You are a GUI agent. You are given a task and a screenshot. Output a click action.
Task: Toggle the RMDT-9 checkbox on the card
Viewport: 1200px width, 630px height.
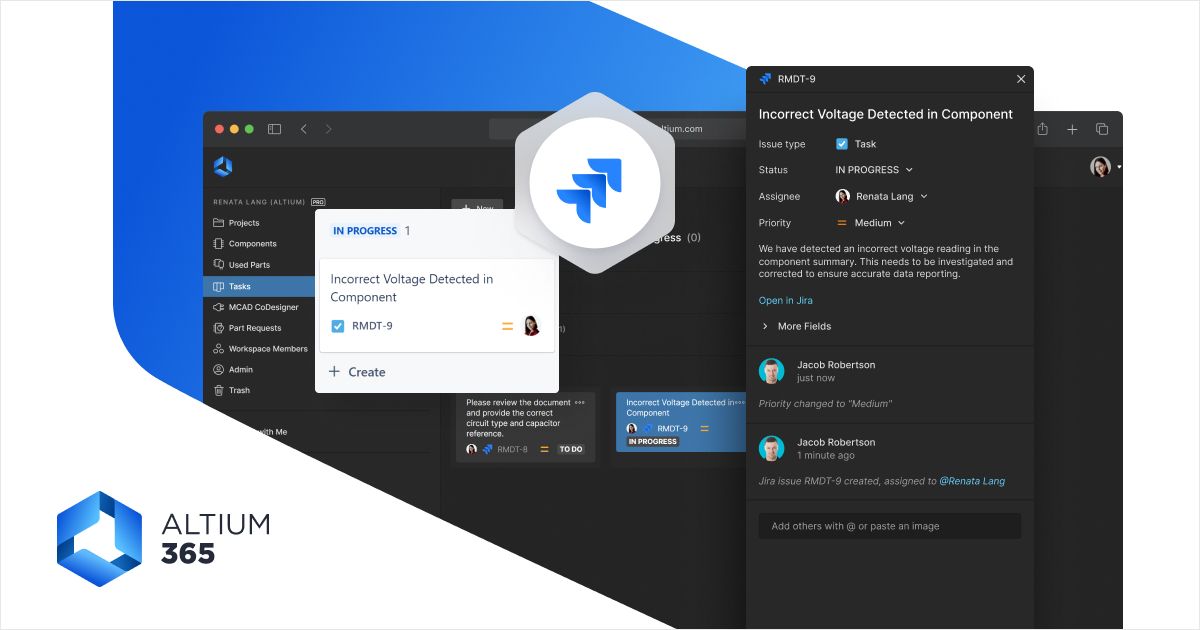[x=338, y=325]
